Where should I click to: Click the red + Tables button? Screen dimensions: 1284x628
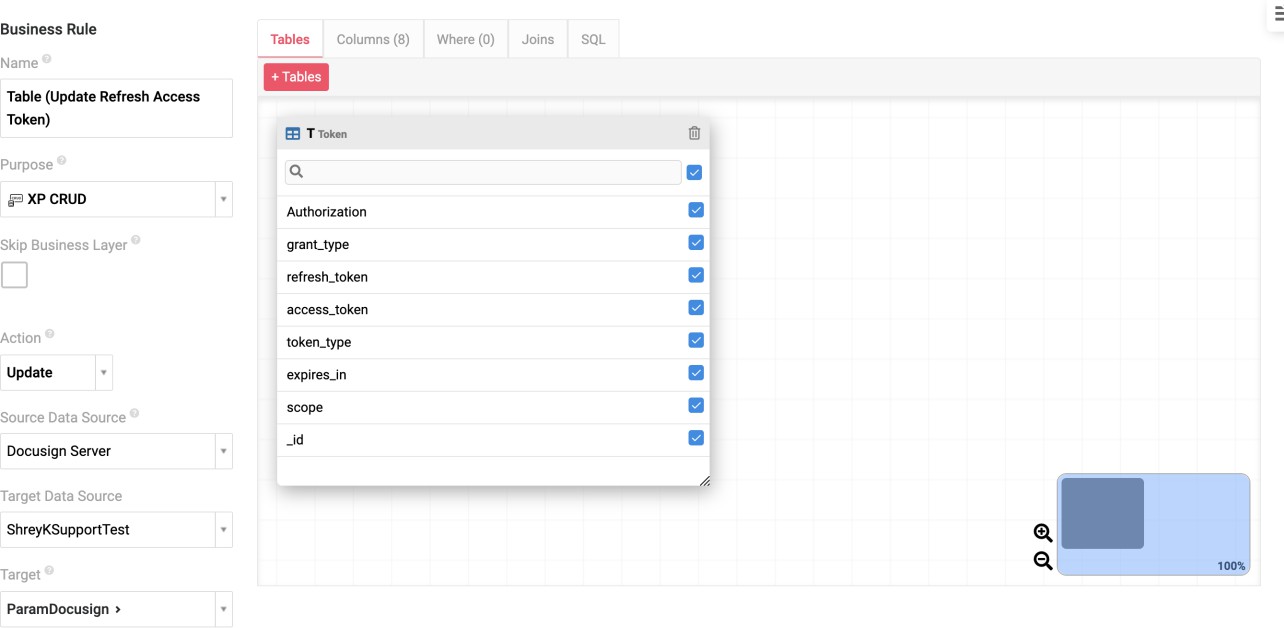pos(296,77)
